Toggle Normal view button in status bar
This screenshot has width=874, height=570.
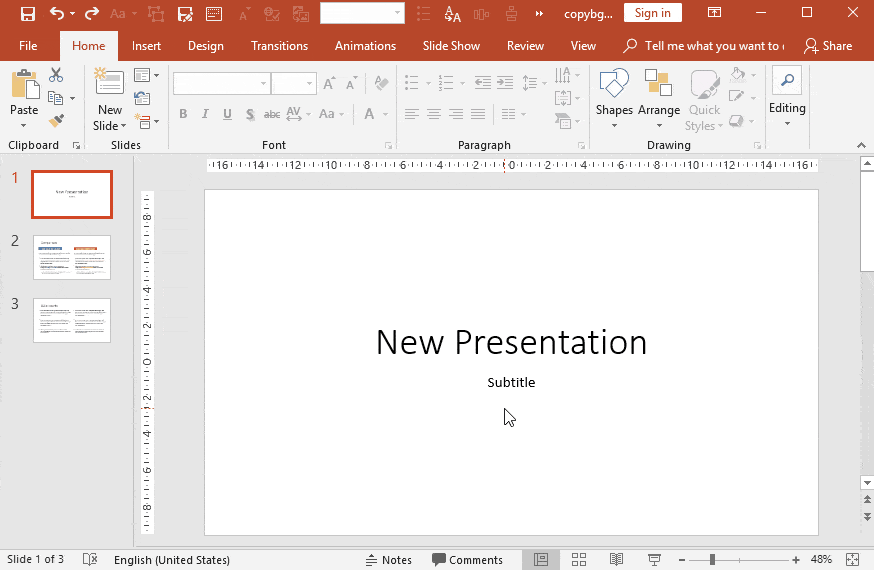[x=541, y=559]
